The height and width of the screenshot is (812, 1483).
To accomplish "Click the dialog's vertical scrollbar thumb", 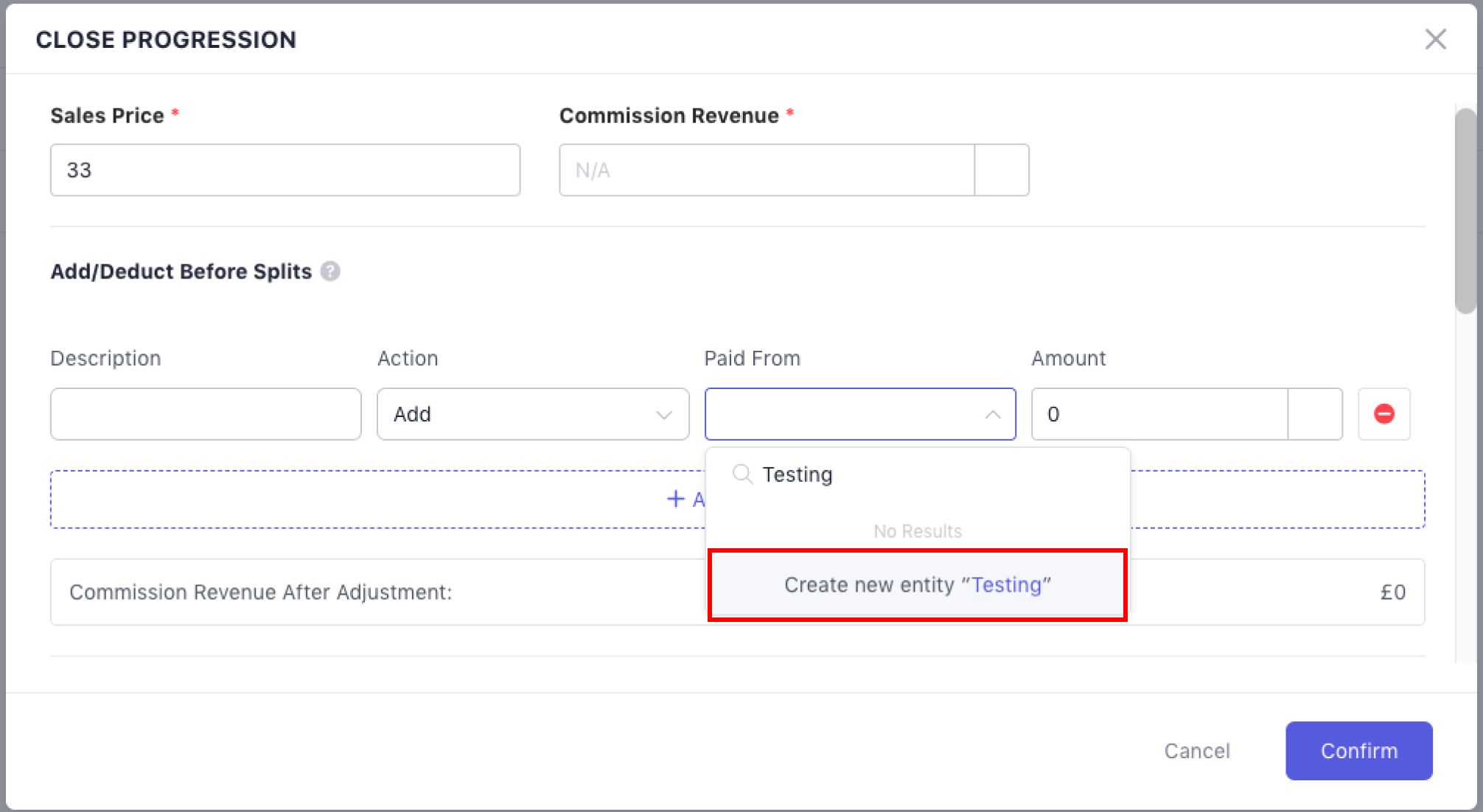I will pos(1465,211).
